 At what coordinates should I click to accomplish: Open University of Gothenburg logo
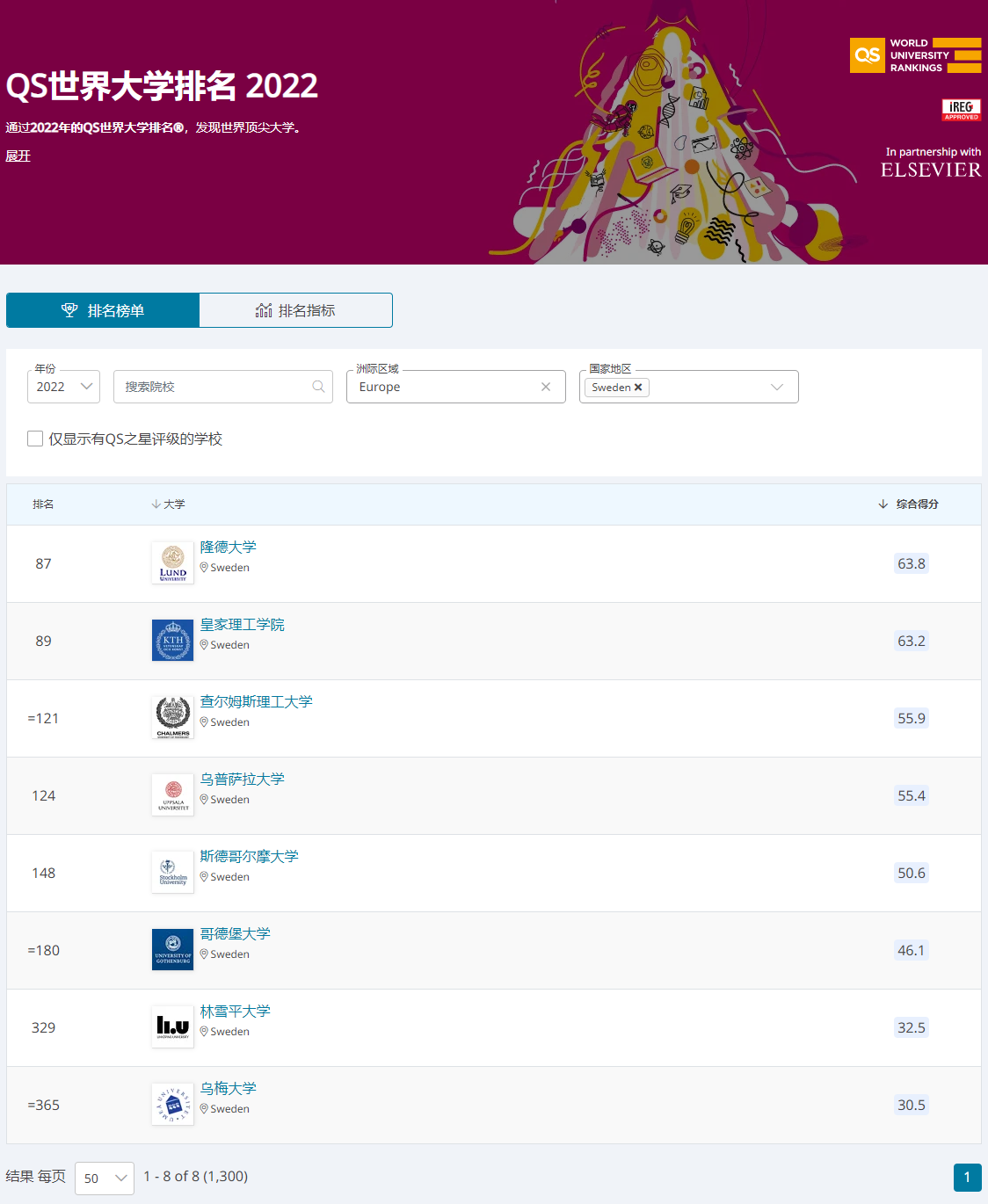pos(172,950)
